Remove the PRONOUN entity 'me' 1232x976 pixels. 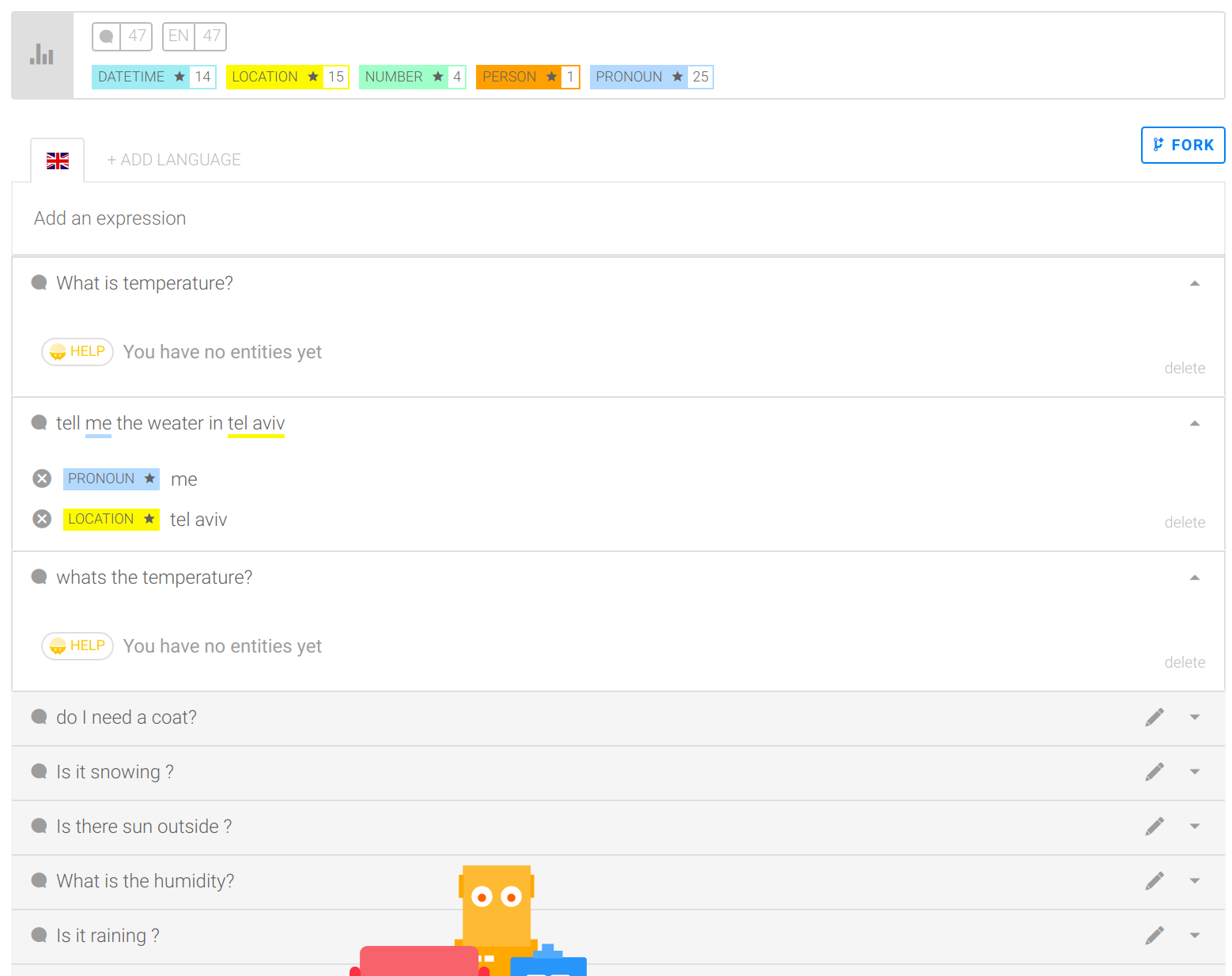[42, 479]
